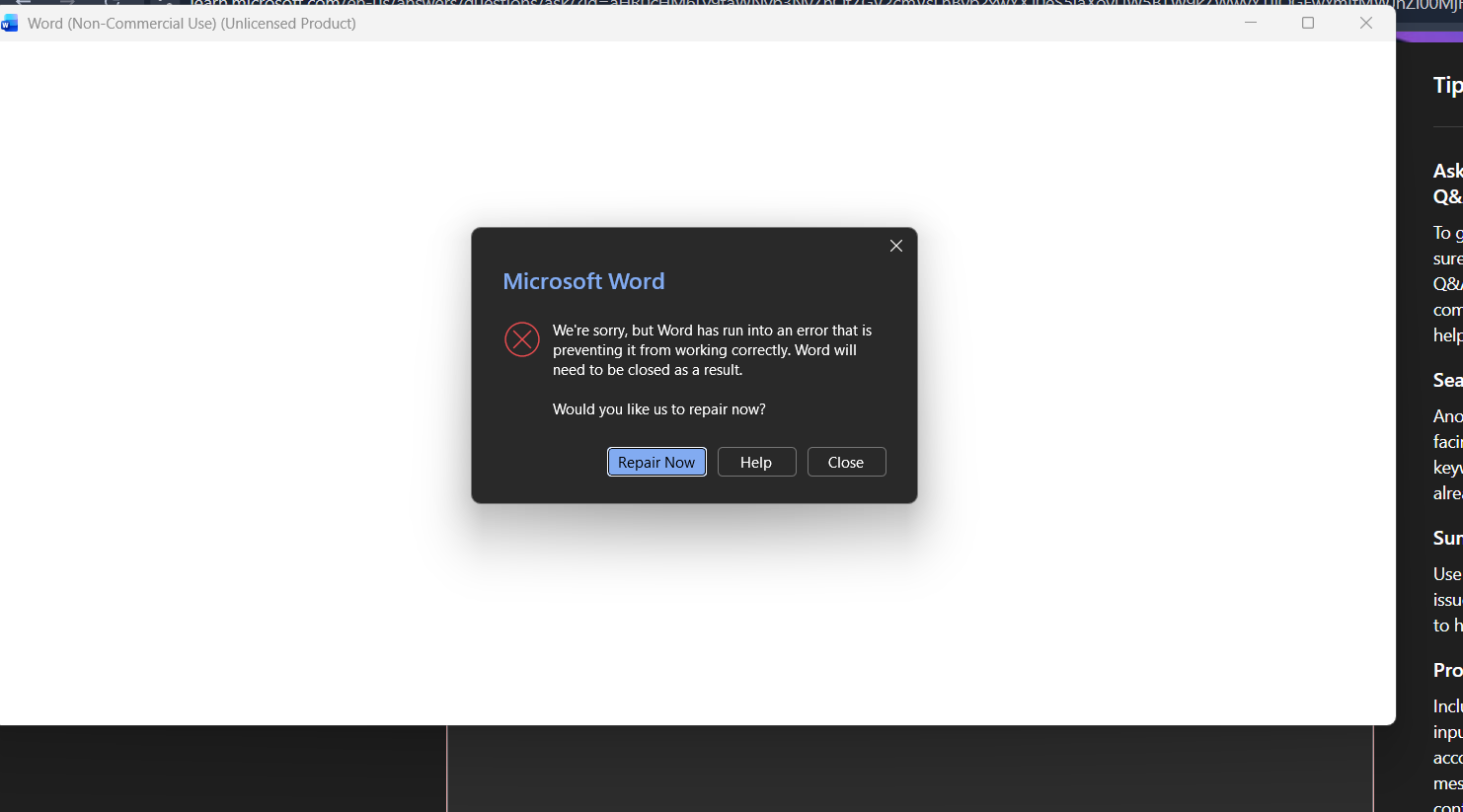This screenshot has width=1463, height=812.
Task: Click "Would you like us to repair now?" text
Action: (658, 408)
